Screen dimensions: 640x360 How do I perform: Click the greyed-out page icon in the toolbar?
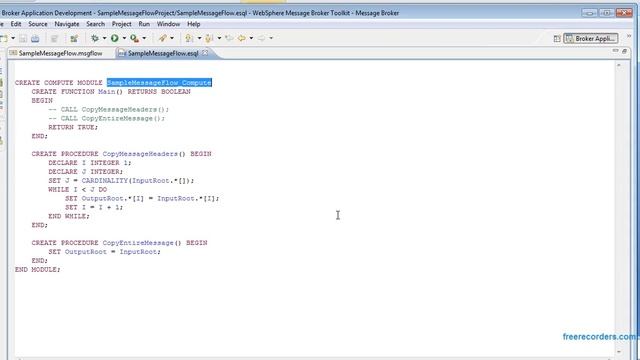[54, 38]
